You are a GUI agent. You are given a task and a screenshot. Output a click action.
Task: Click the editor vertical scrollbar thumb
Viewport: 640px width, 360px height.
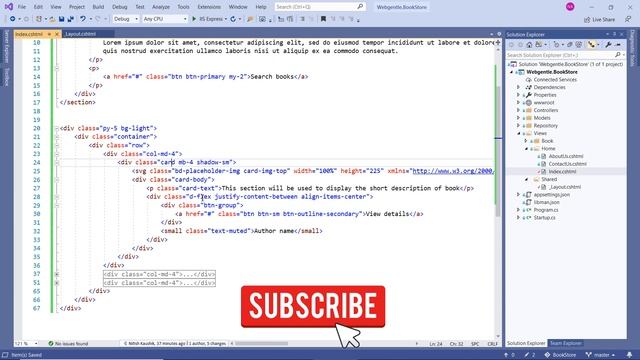[x=498, y=151]
